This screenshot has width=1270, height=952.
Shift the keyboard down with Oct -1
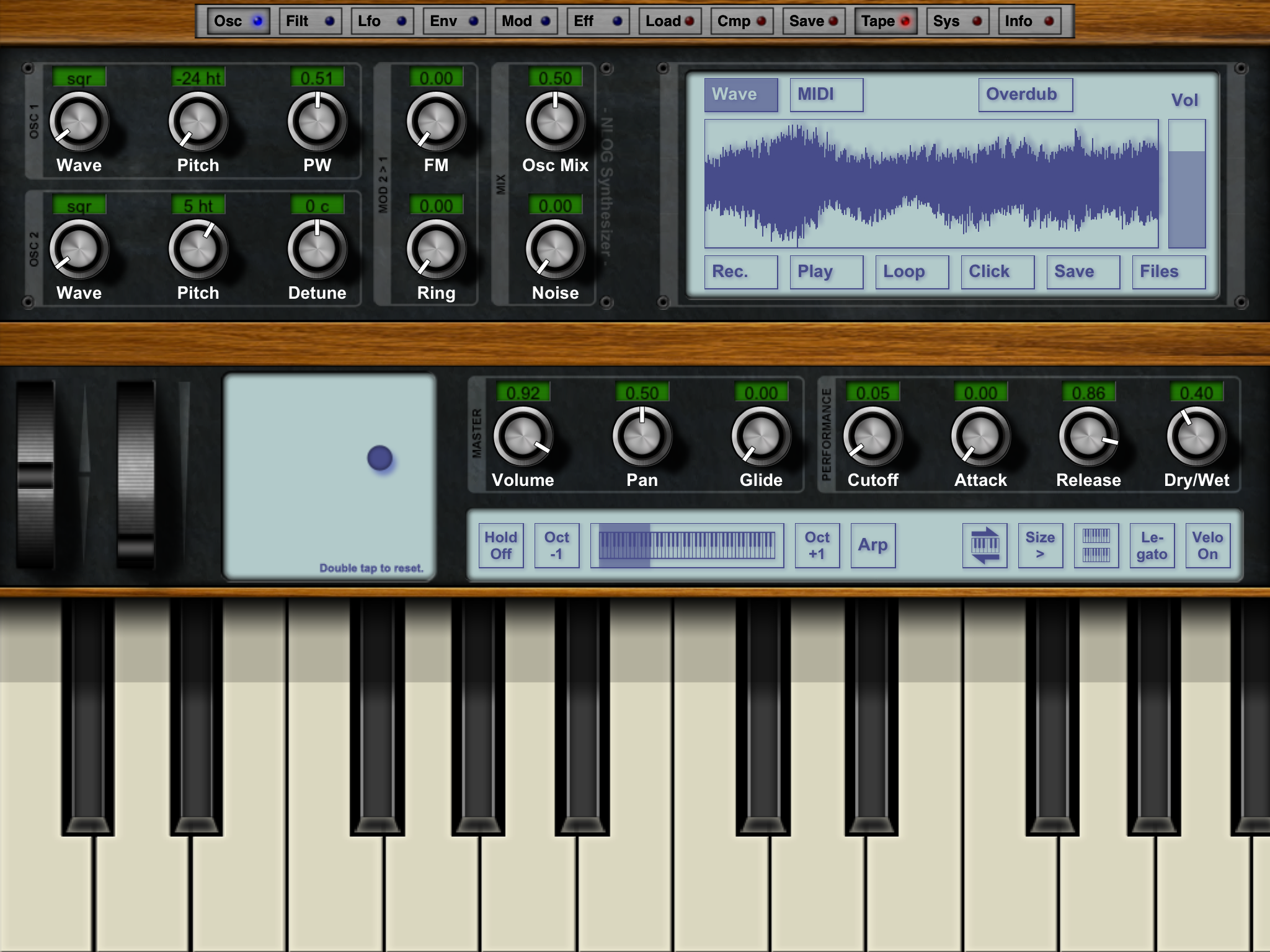(x=556, y=545)
